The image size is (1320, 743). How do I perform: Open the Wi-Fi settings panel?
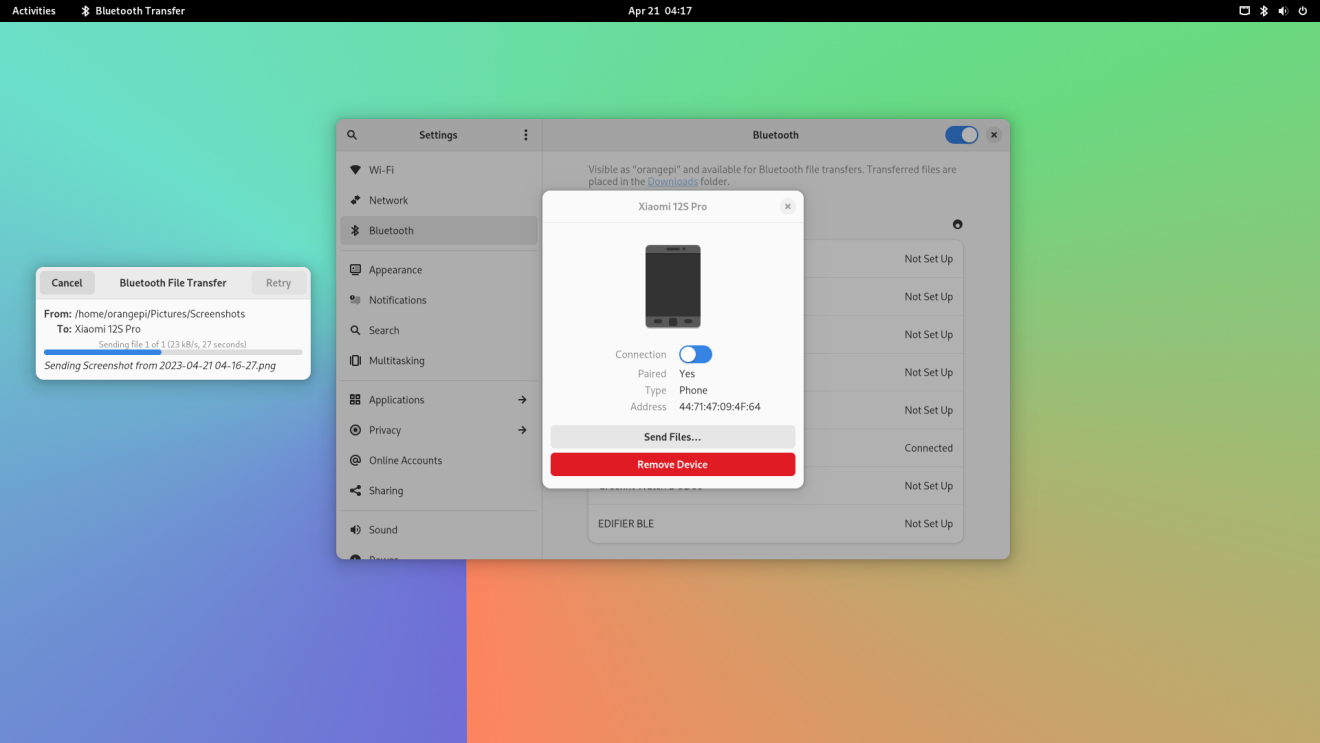[439, 170]
